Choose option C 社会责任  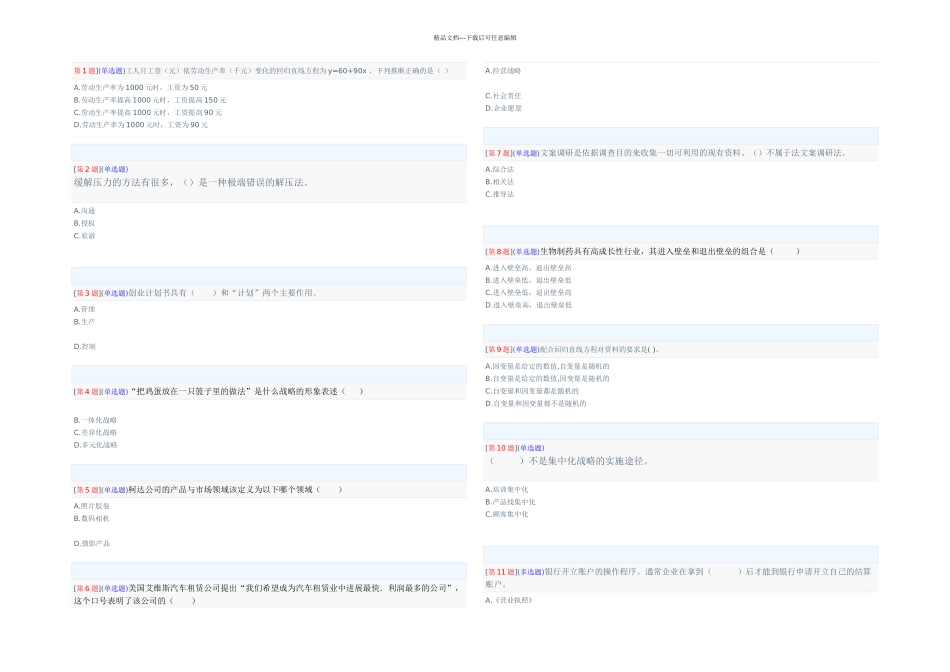click(x=503, y=96)
